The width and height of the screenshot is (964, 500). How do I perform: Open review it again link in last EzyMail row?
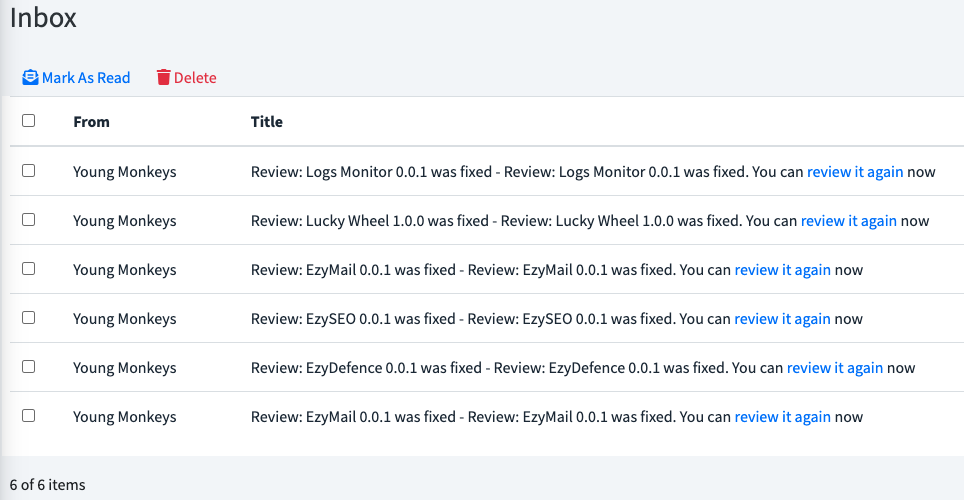[782, 417]
